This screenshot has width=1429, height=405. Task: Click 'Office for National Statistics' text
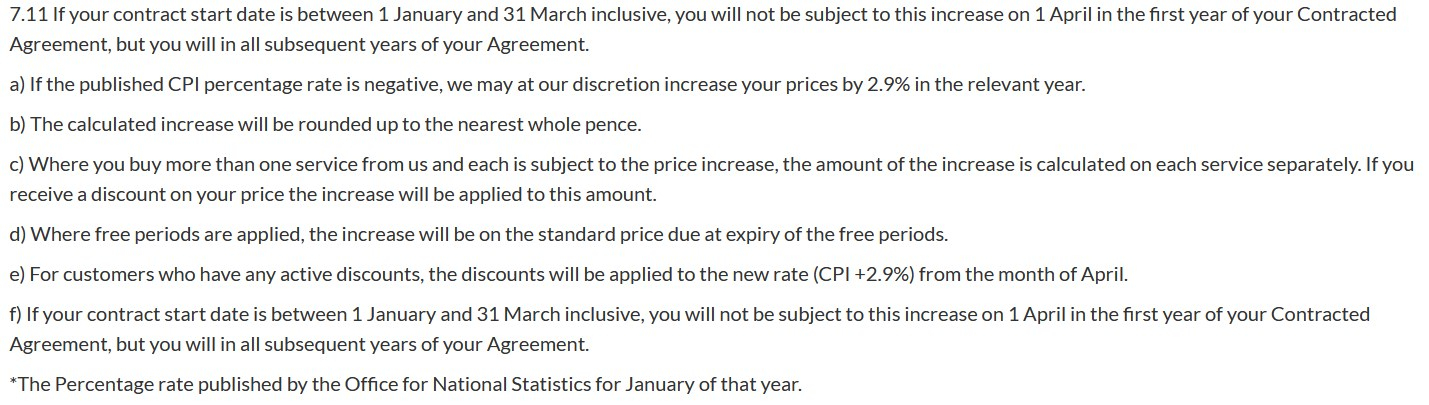(468, 385)
